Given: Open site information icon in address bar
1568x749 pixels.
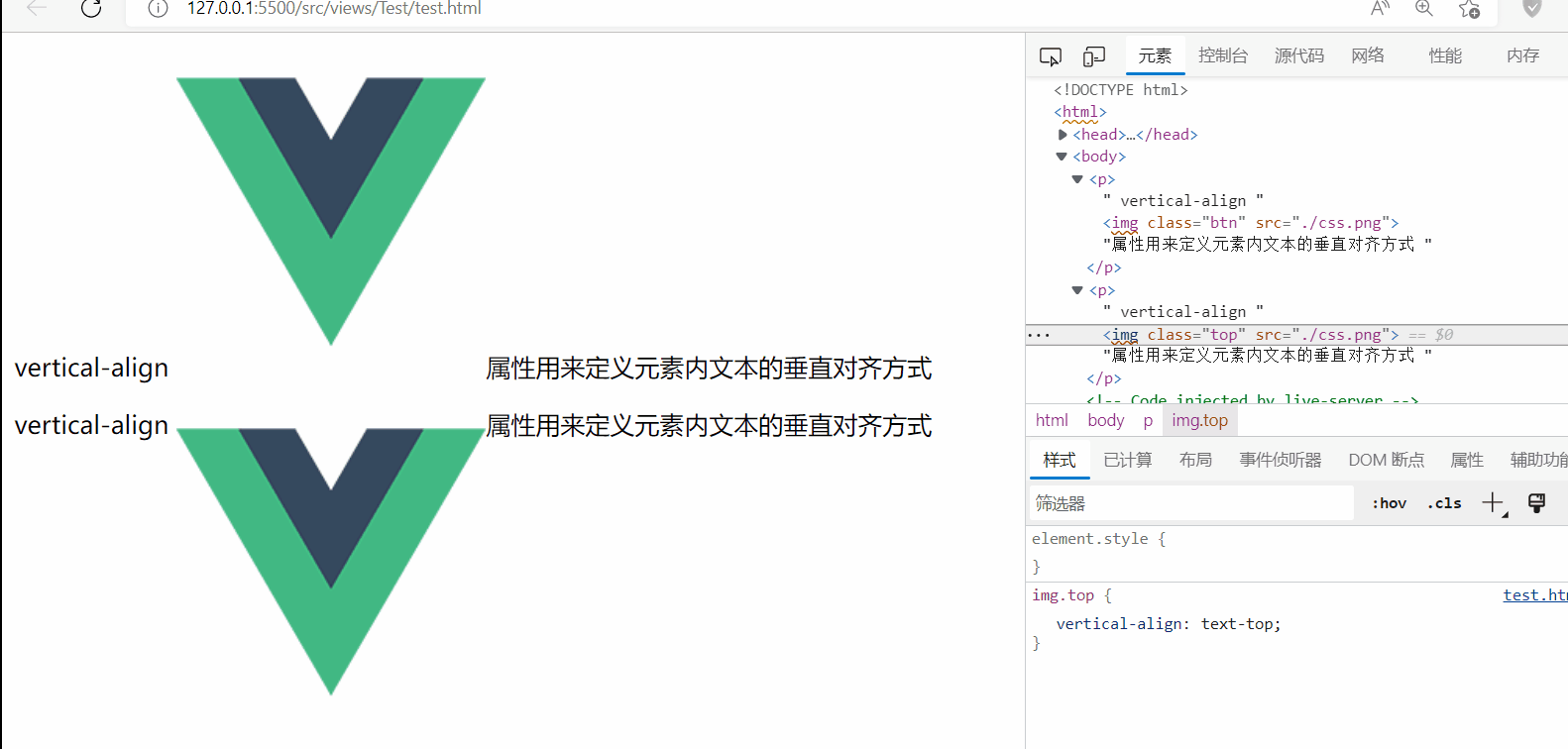Looking at the screenshot, I should tap(158, 8).
